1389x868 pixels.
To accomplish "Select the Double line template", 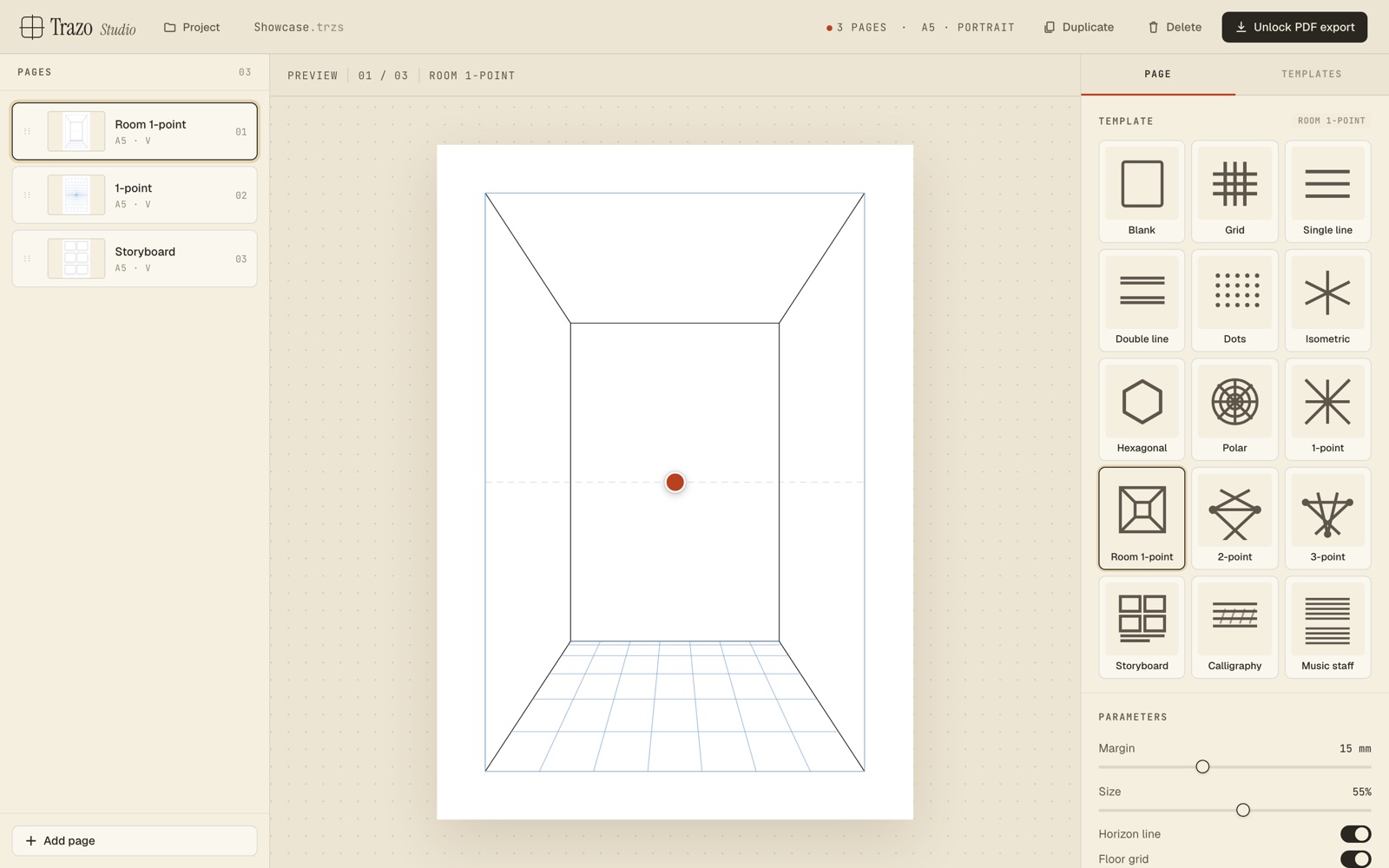I will [x=1142, y=300].
